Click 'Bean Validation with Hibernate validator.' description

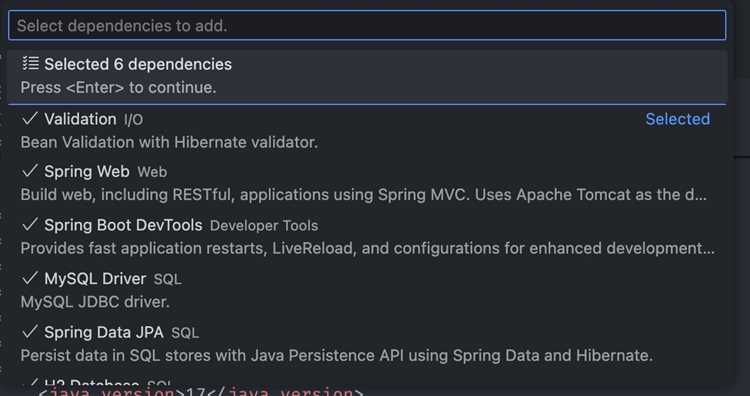pyautogui.click(x=169, y=142)
